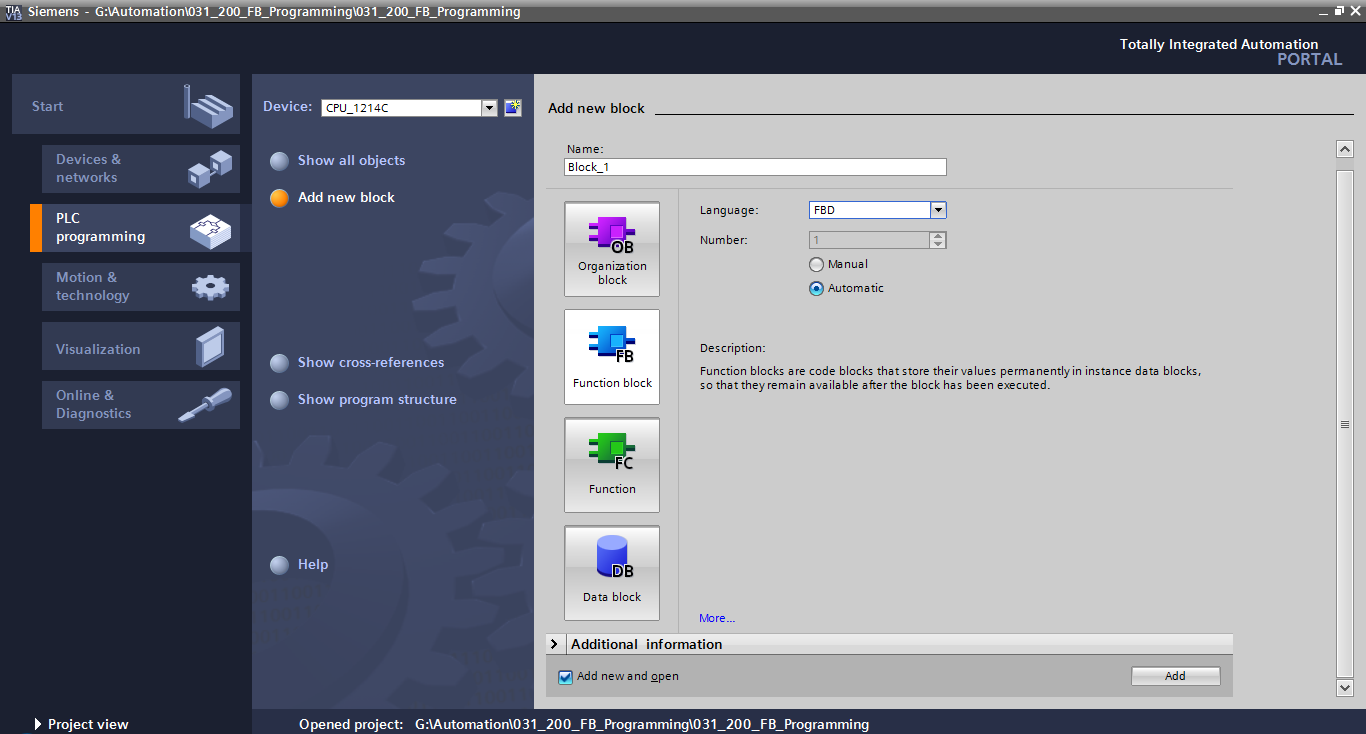Expand Additional information section

pyautogui.click(x=555, y=644)
